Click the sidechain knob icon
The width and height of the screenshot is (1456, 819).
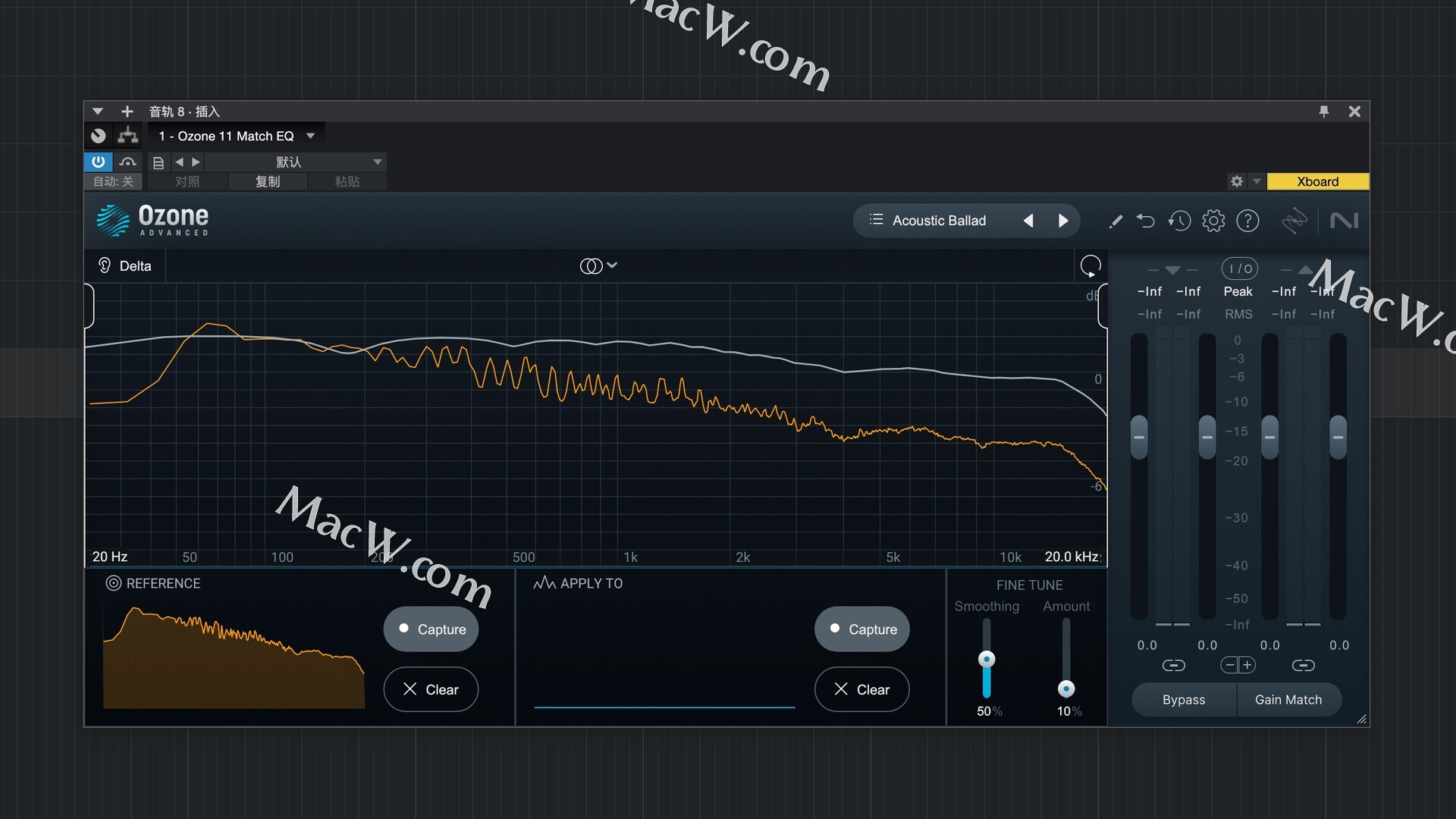click(99, 136)
